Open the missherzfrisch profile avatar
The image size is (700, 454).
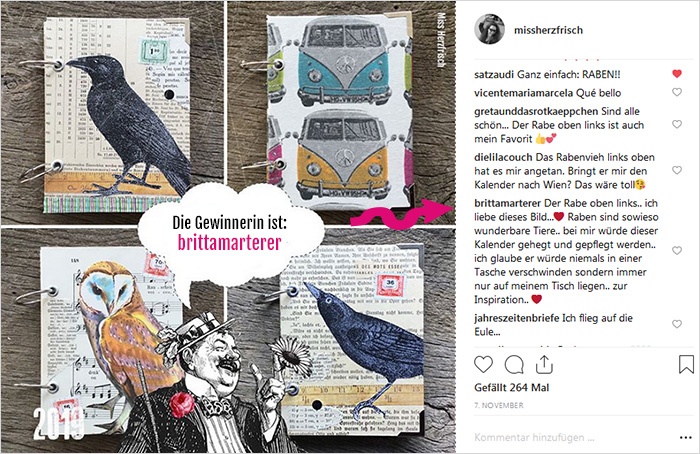489,29
